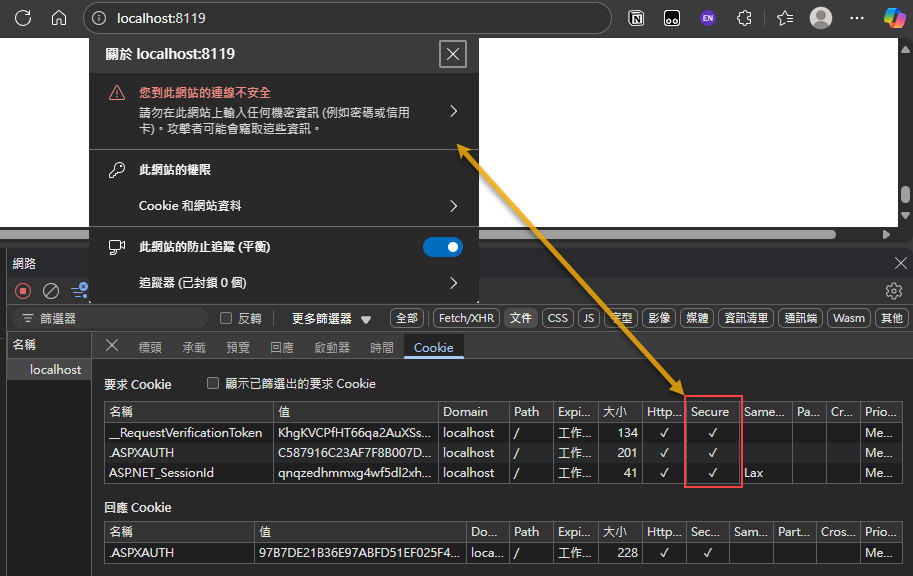Open the Copilot sidebar icon

tap(893, 18)
